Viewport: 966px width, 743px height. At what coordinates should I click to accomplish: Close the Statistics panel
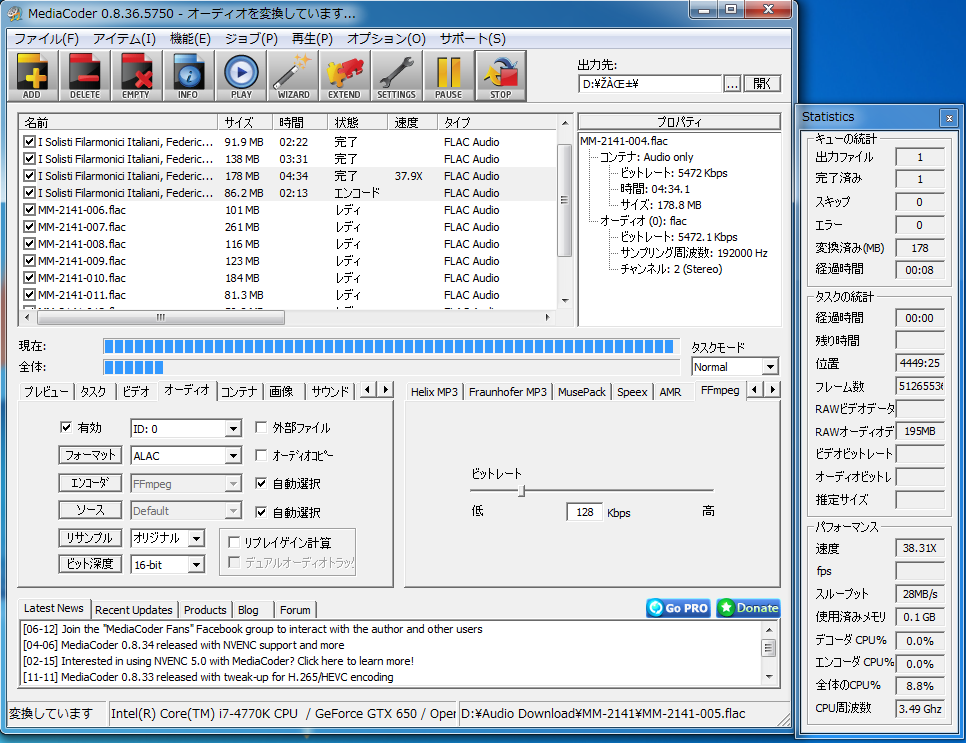pos(949,117)
